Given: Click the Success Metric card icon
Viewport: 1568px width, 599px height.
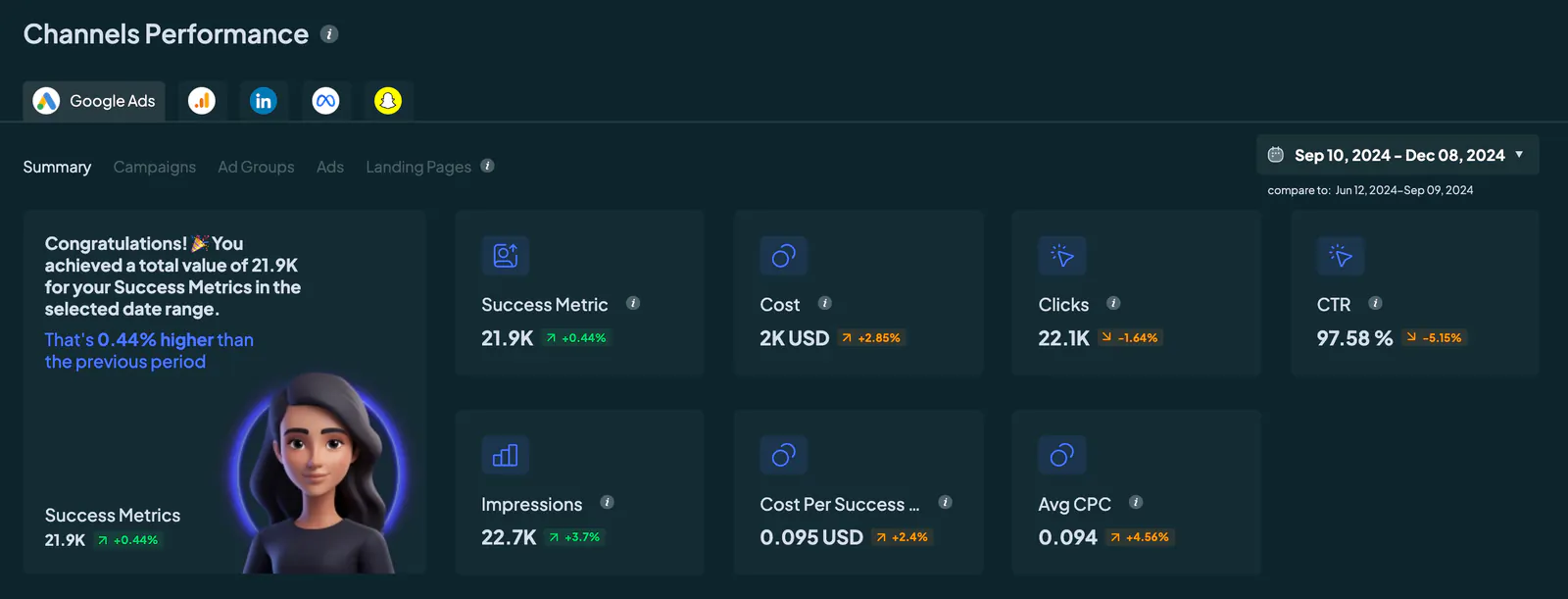Looking at the screenshot, I should coord(506,256).
